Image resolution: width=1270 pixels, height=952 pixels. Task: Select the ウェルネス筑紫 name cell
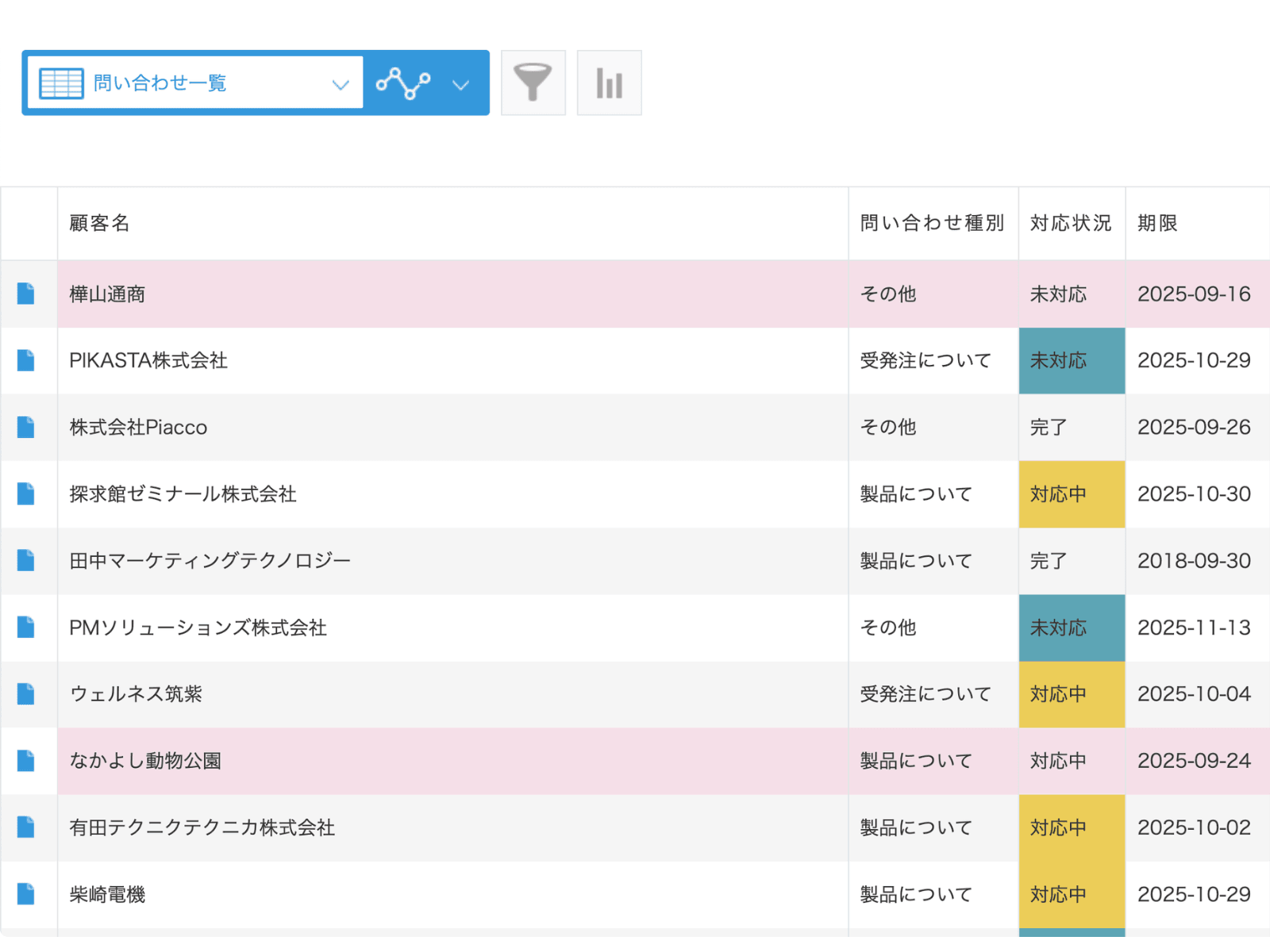[x=453, y=694]
